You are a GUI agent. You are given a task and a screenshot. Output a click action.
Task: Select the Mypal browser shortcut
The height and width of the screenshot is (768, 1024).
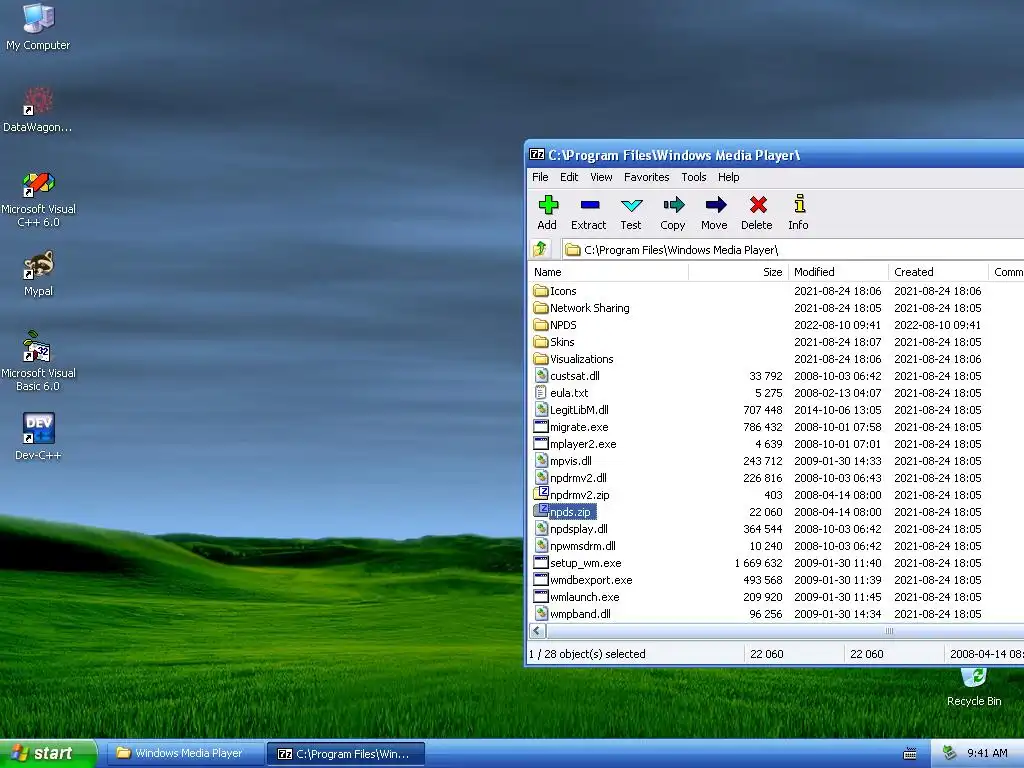(x=38, y=273)
